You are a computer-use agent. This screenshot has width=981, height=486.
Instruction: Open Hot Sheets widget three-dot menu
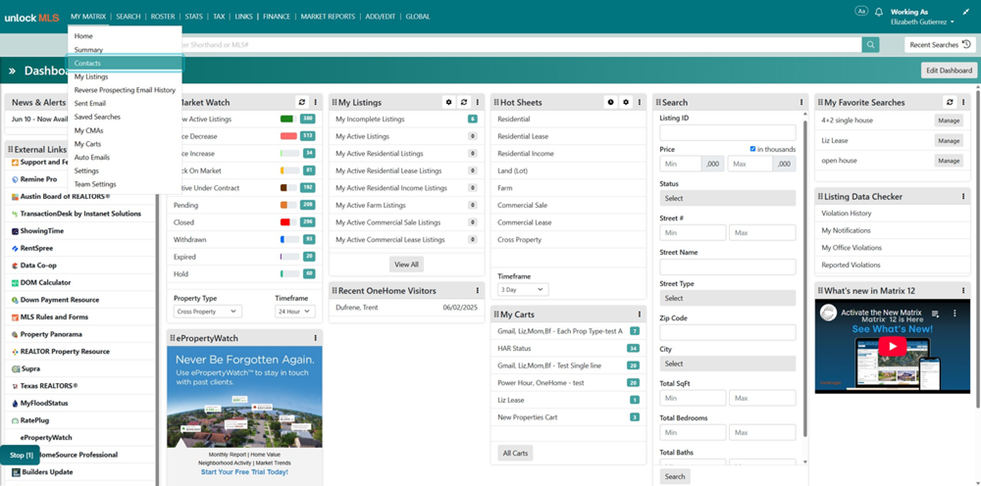(639, 102)
